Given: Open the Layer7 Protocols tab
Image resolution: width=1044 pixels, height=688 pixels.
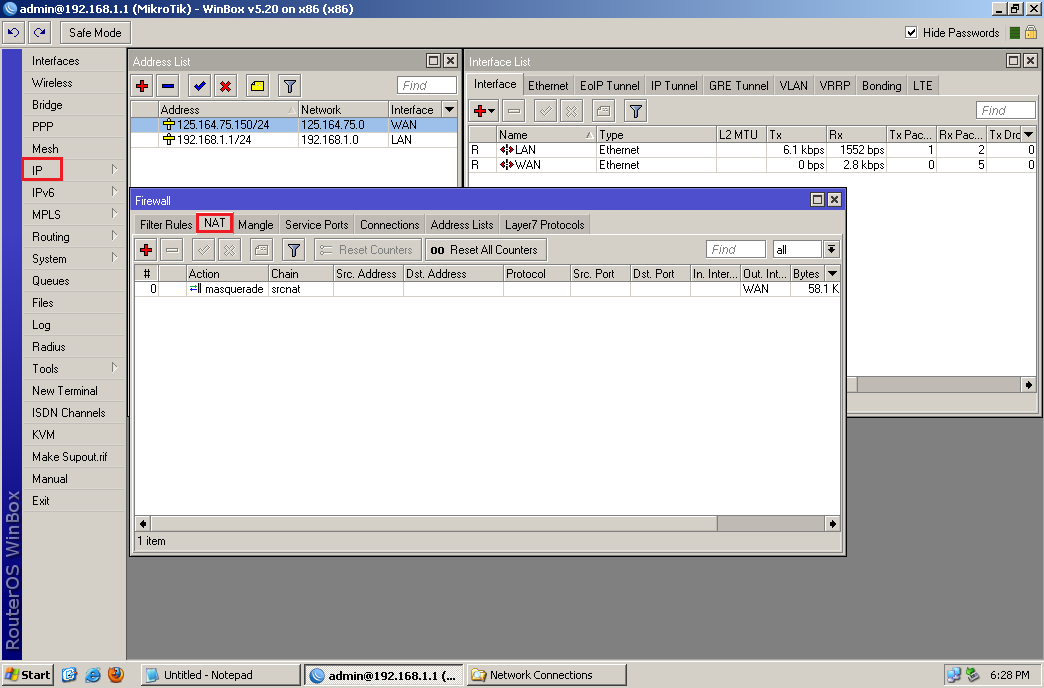Looking at the screenshot, I should coord(545,225).
